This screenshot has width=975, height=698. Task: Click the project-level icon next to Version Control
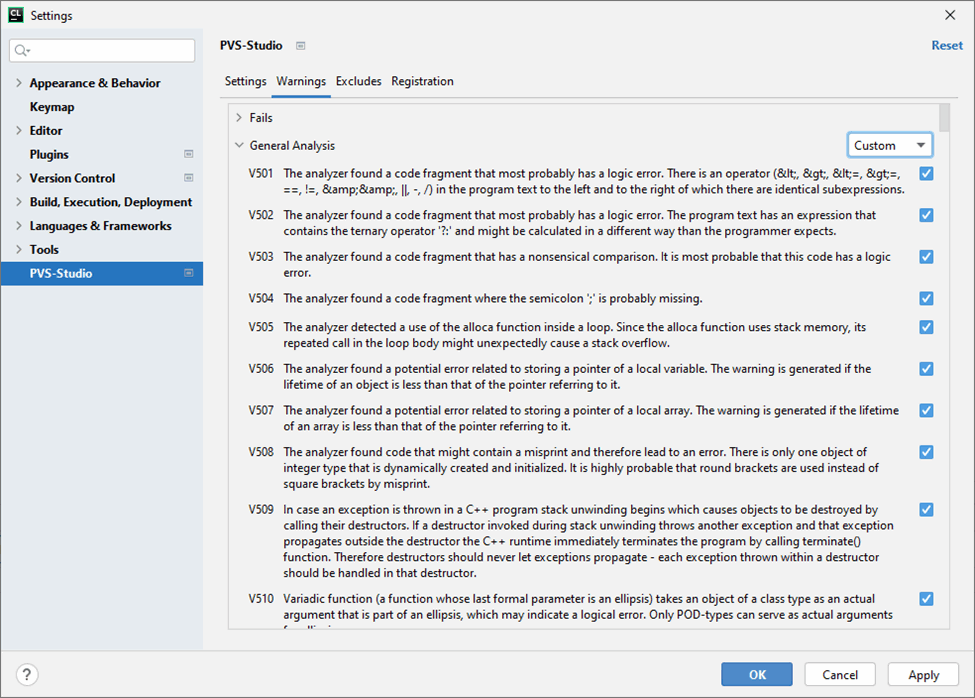[x=188, y=178]
